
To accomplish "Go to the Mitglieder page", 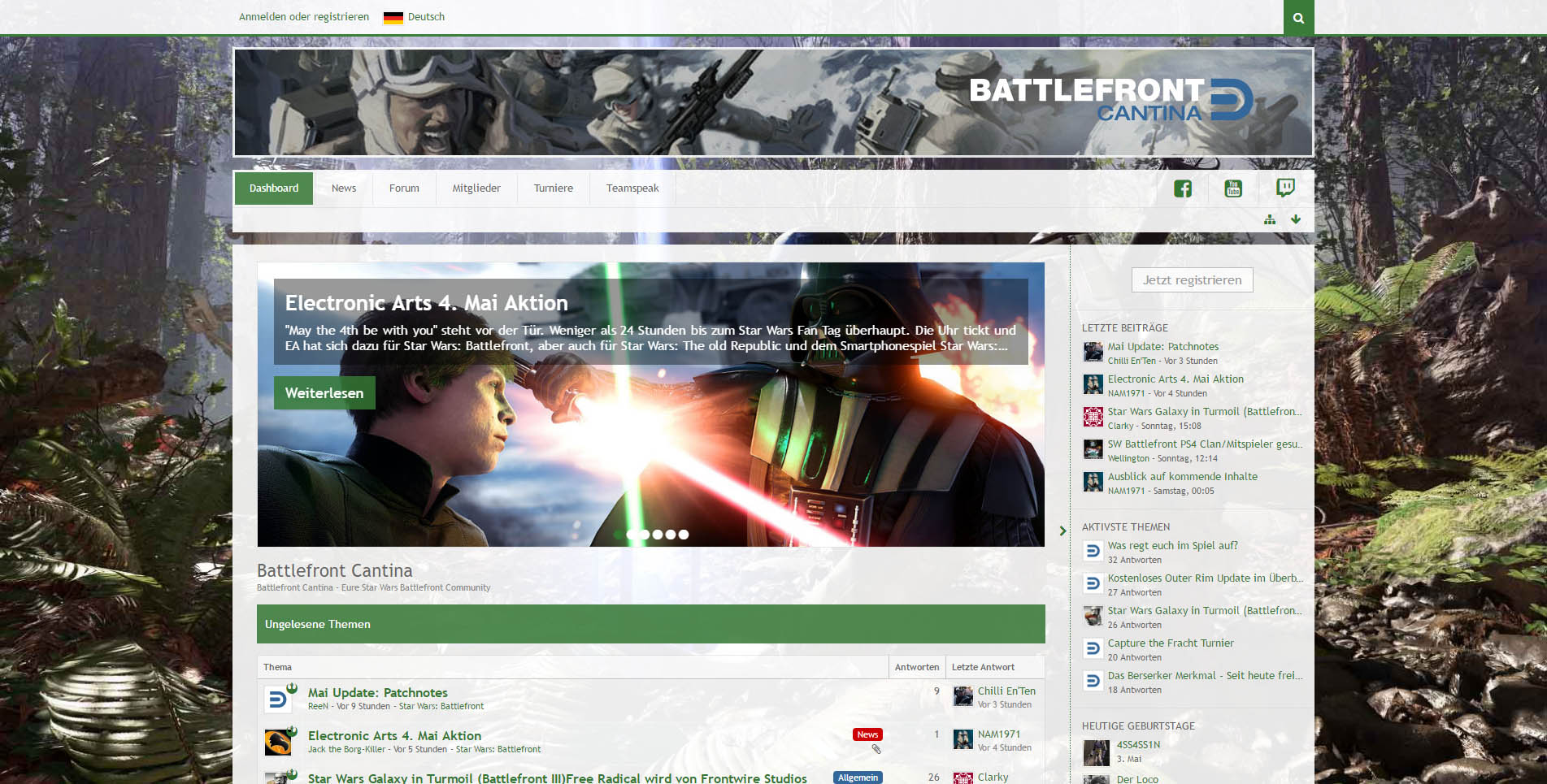I will pyautogui.click(x=476, y=188).
